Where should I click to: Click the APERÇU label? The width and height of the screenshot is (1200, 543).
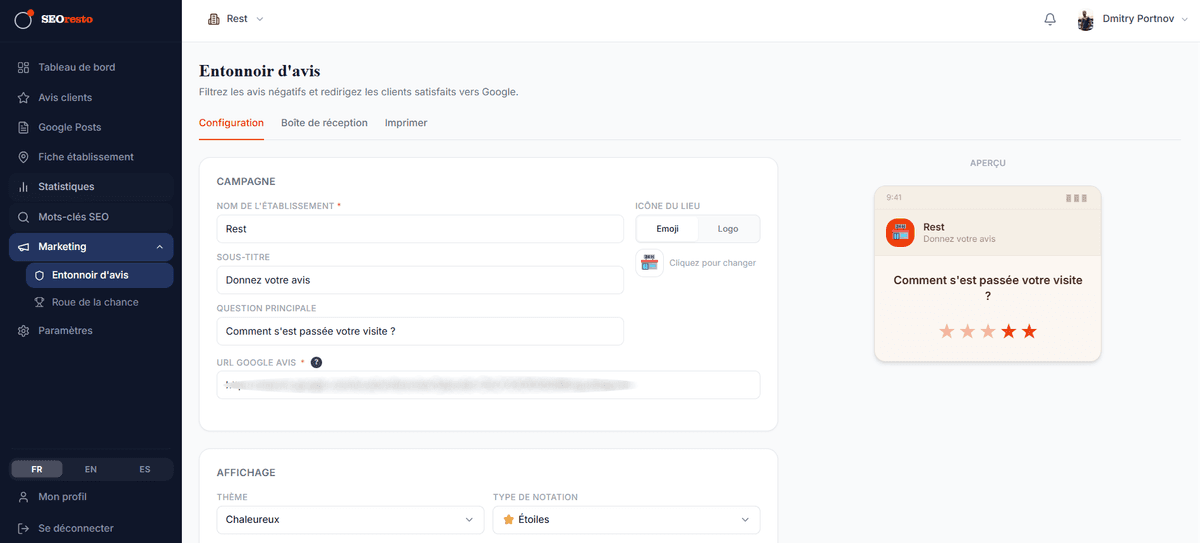988,163
